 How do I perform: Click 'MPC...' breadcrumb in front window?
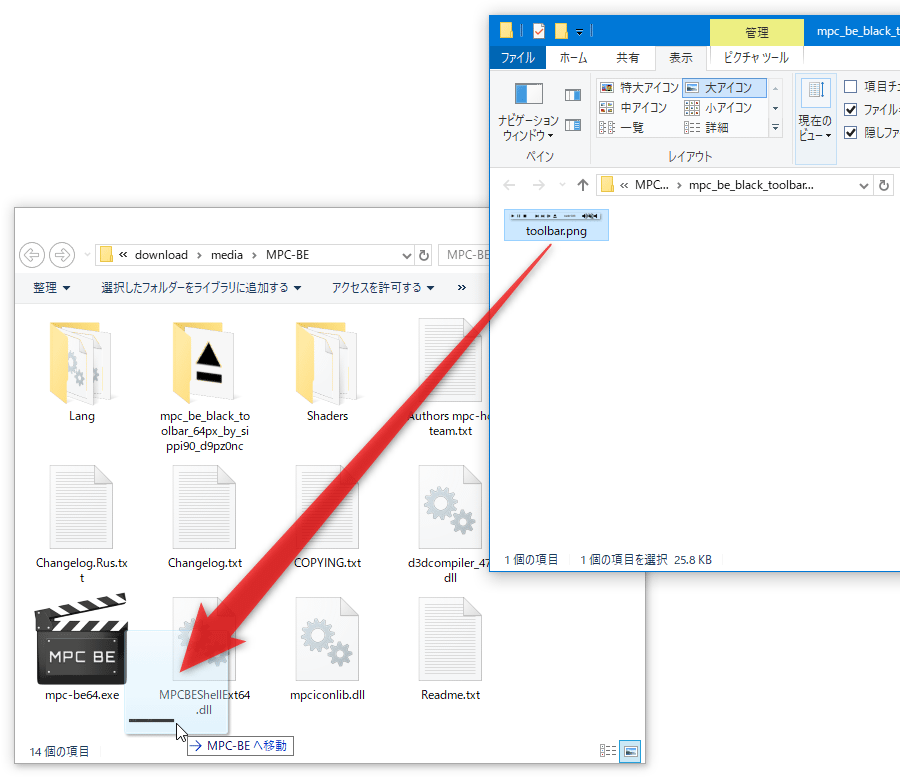click(651, 185)
